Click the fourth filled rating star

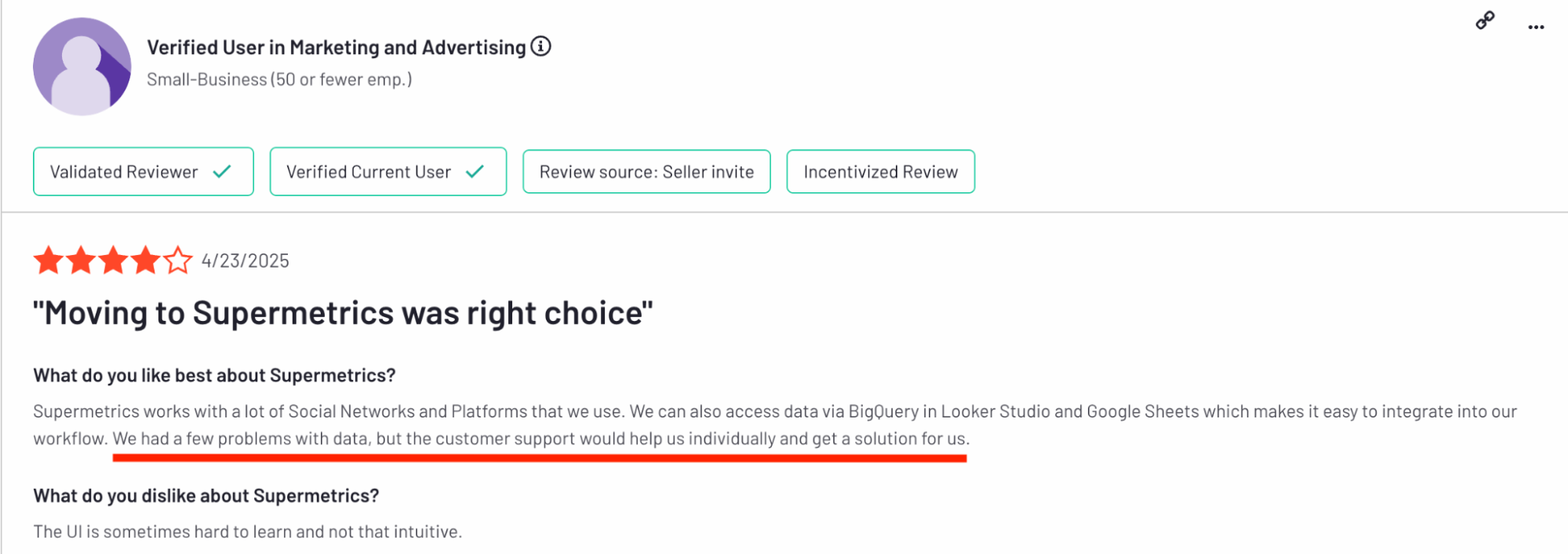(146, 260)
